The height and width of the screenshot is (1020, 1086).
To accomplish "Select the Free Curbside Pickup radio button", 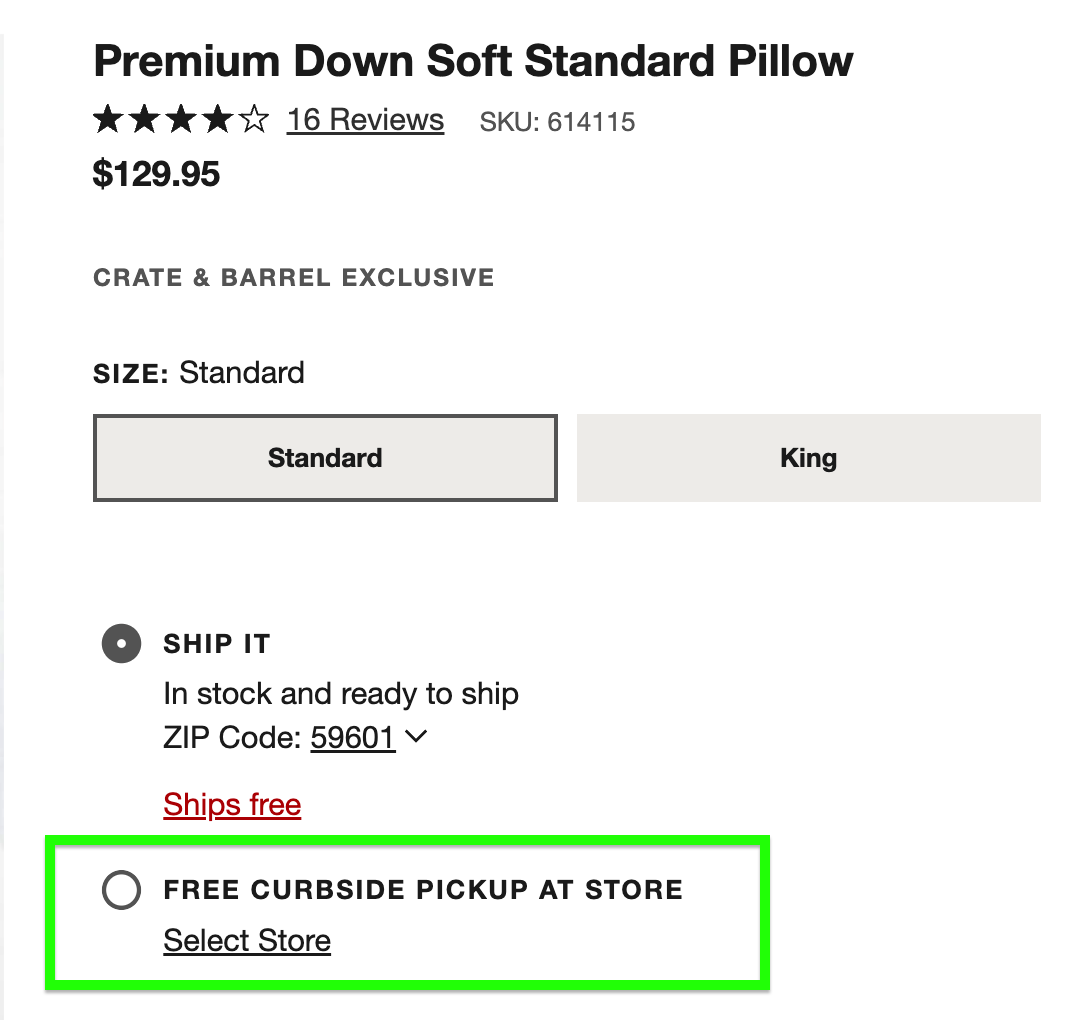I will click(121, 890).
